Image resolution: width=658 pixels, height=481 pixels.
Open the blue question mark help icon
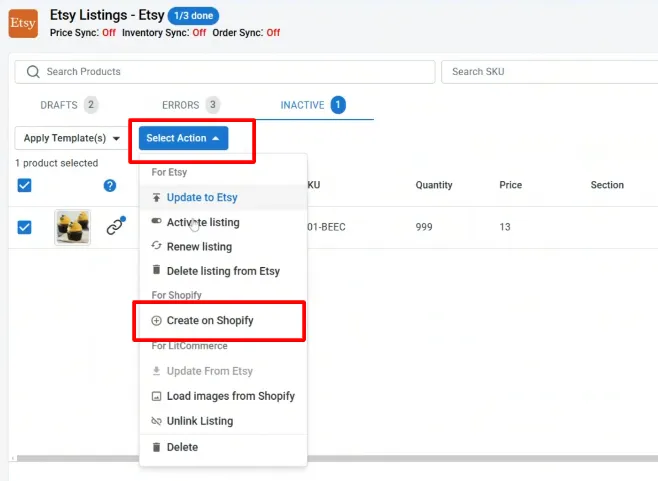[x=110, y=186]
